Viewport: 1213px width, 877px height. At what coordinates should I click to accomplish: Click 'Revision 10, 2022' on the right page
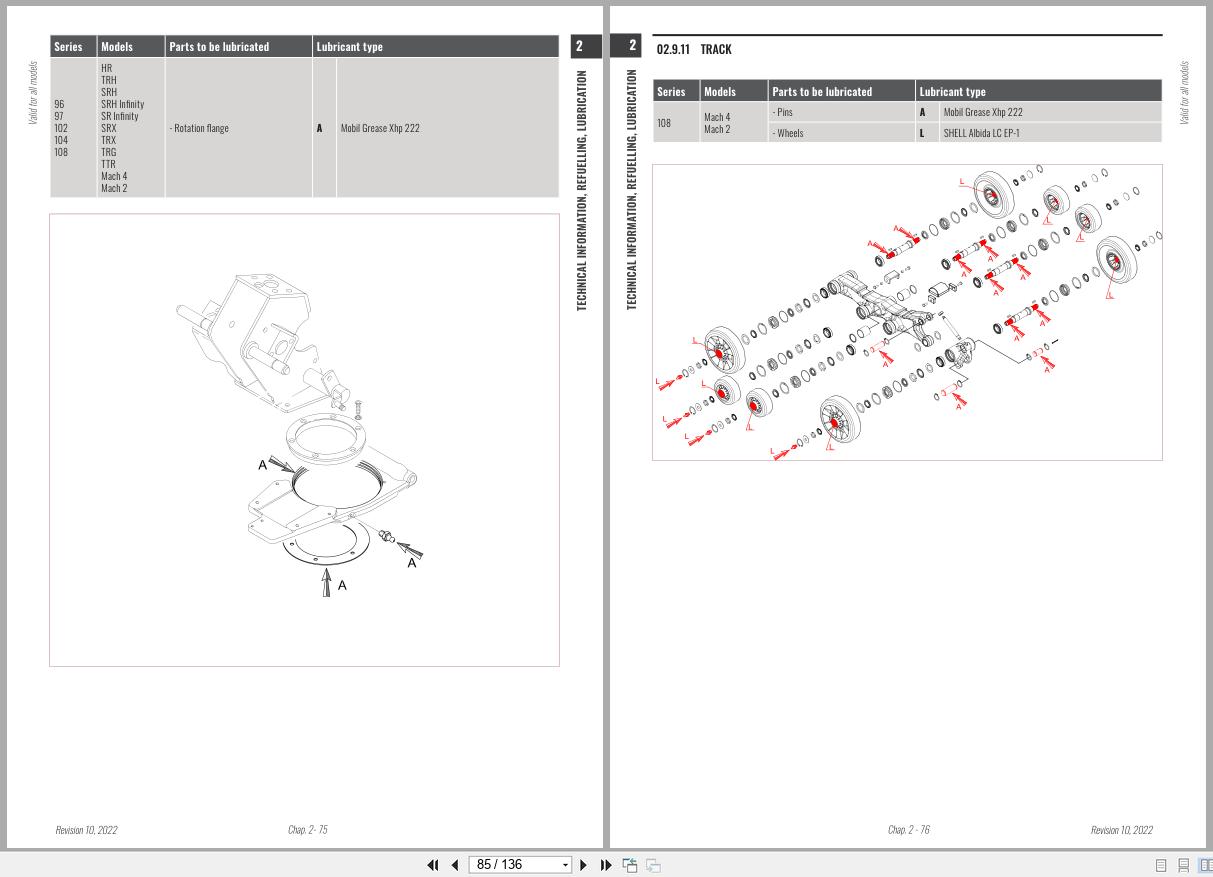click(1121, 830)
